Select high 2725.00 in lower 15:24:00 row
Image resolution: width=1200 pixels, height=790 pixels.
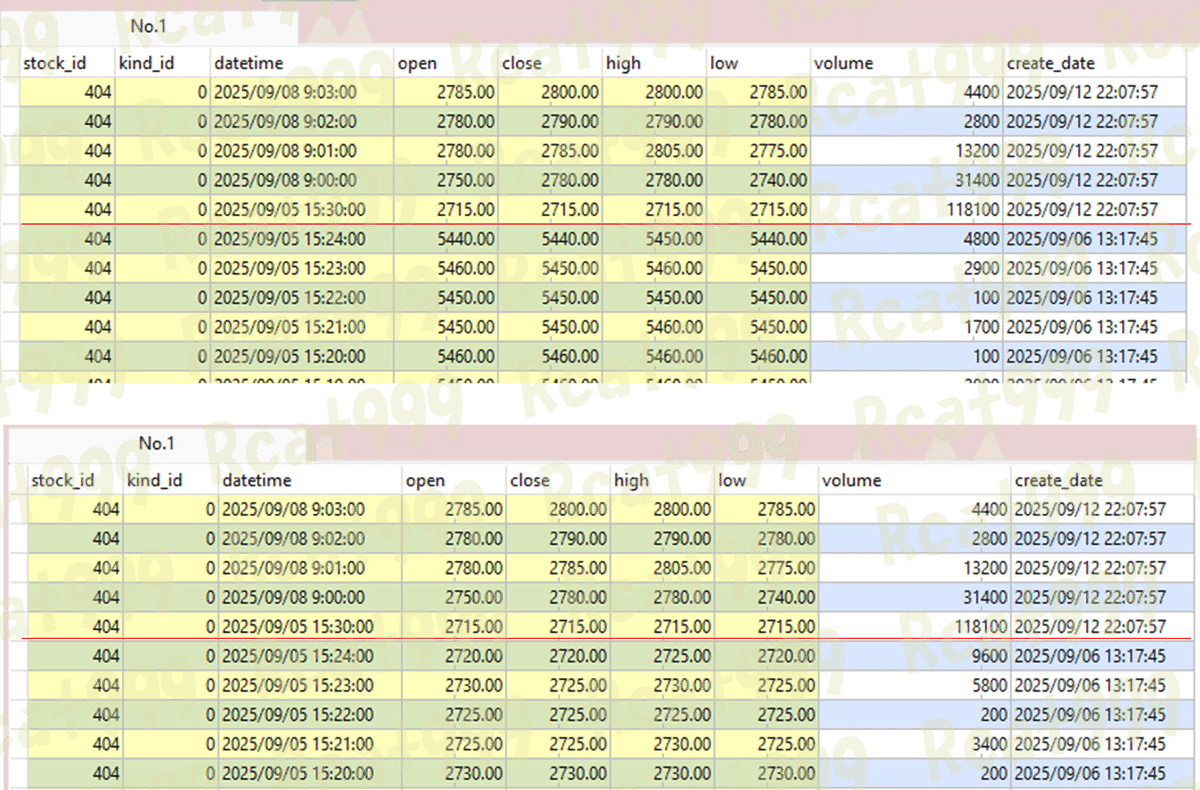click(x=662, y=656)
